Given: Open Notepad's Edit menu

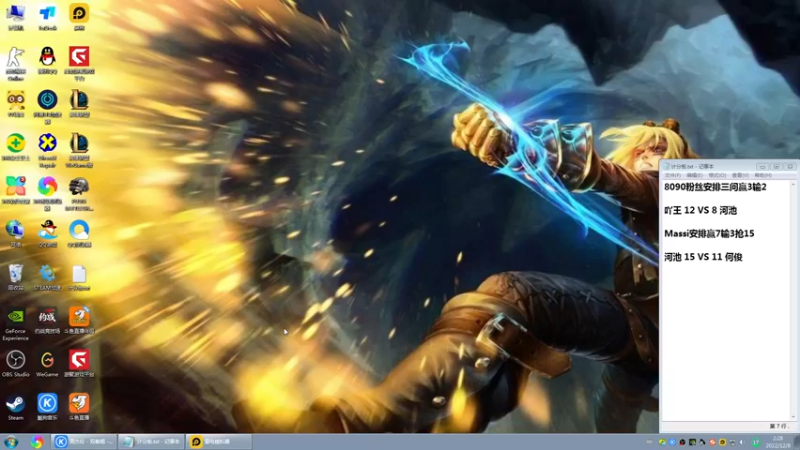Looking at the screenshot, I should click(694, 175).
